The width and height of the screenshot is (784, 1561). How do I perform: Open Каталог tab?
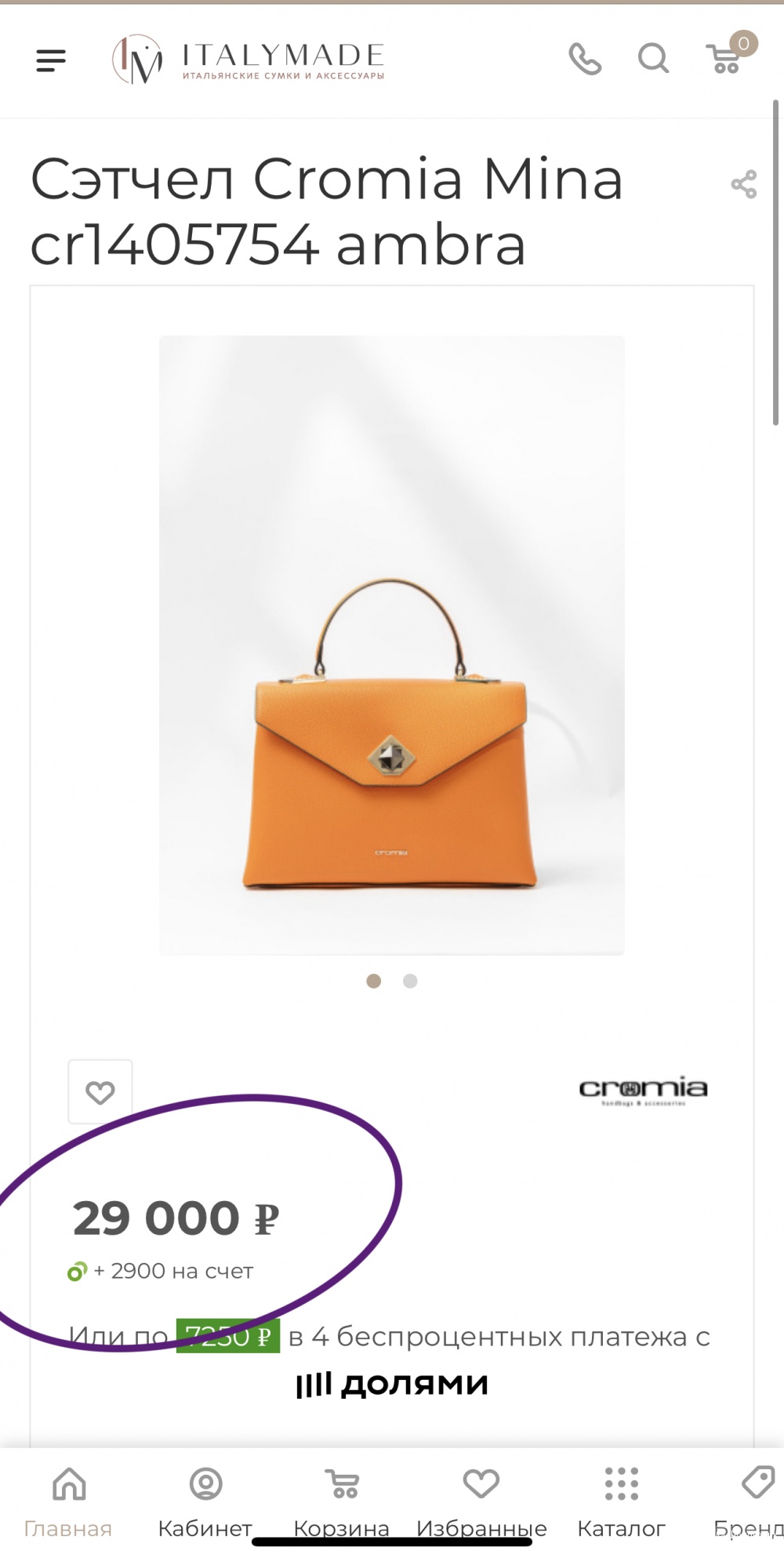pos(621,1502)
